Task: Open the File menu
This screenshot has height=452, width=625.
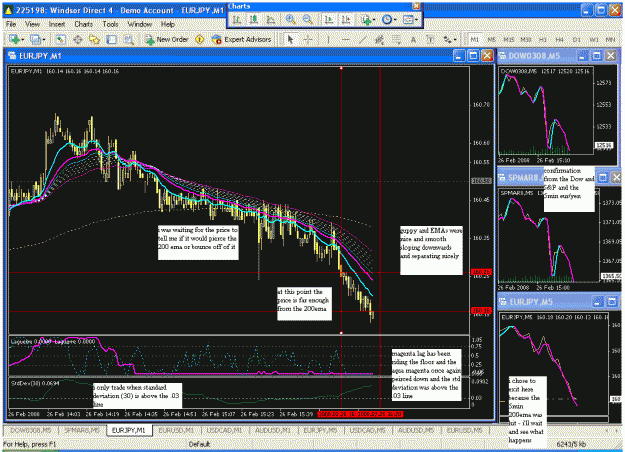Action: [11, 24]
